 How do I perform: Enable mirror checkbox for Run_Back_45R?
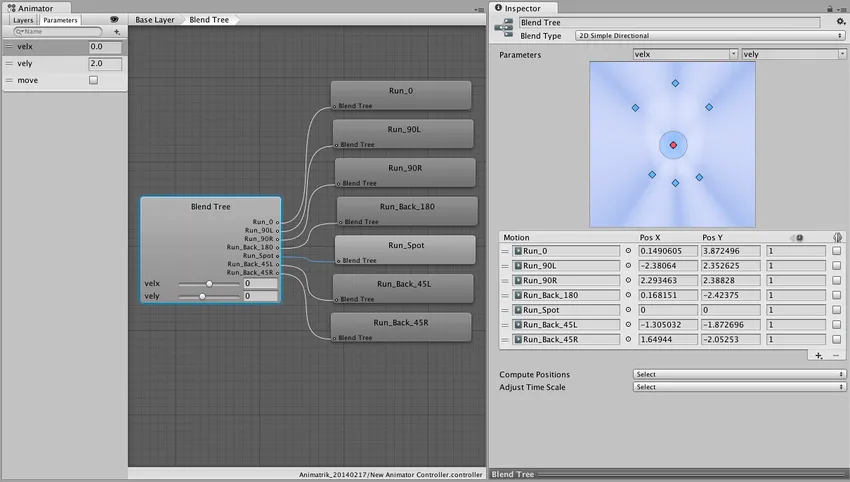pyautogui.click(x=836, y=340)
